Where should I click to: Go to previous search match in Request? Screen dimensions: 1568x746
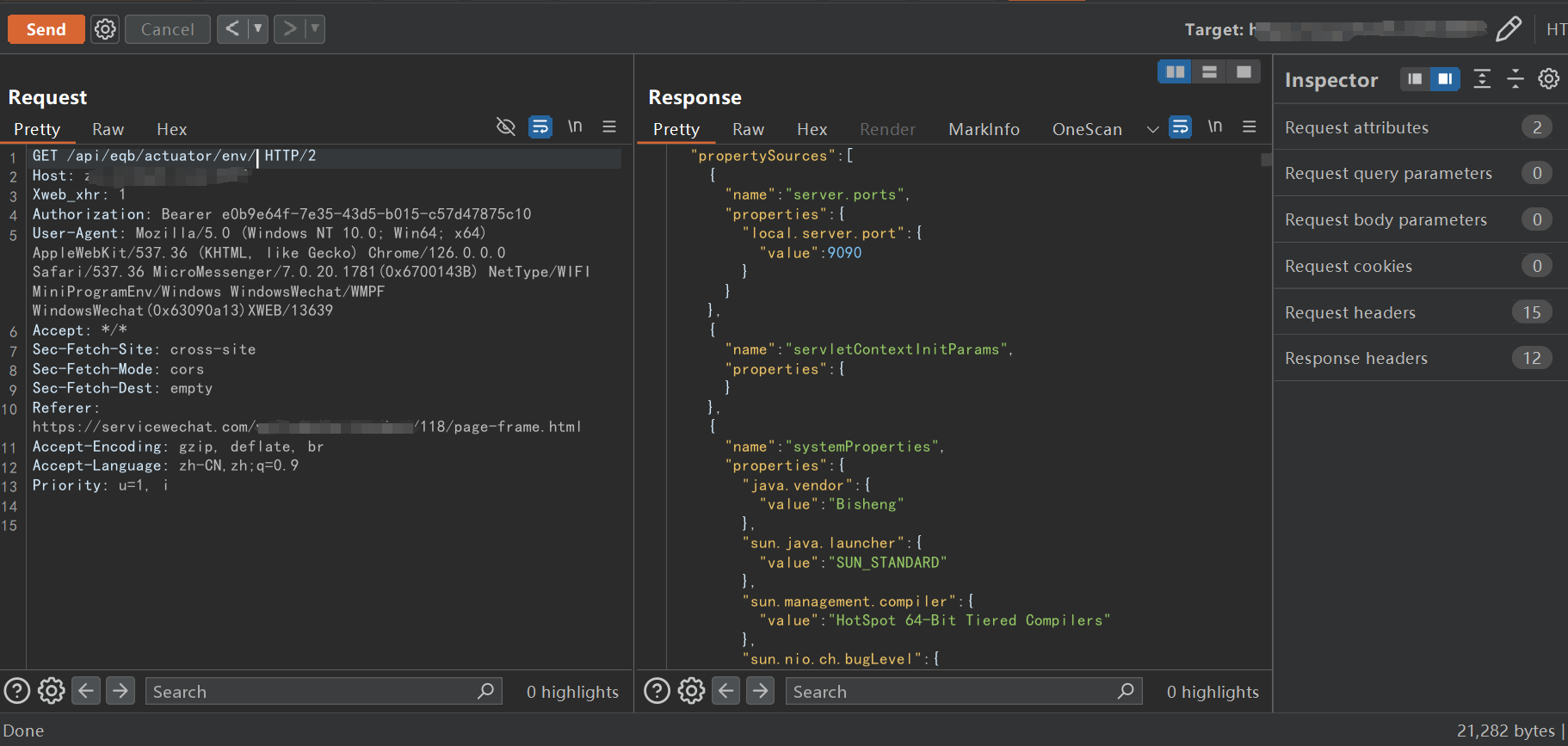tap(86, 691)
